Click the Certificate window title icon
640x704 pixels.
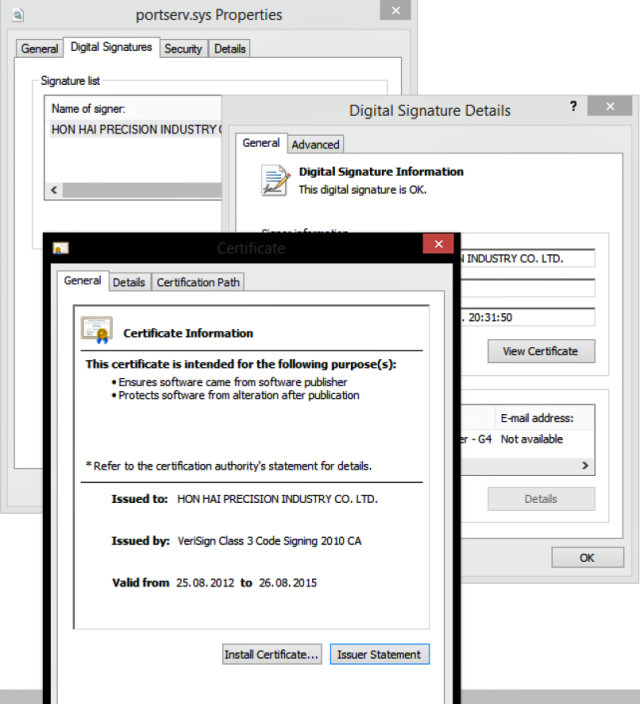point(61,248)
